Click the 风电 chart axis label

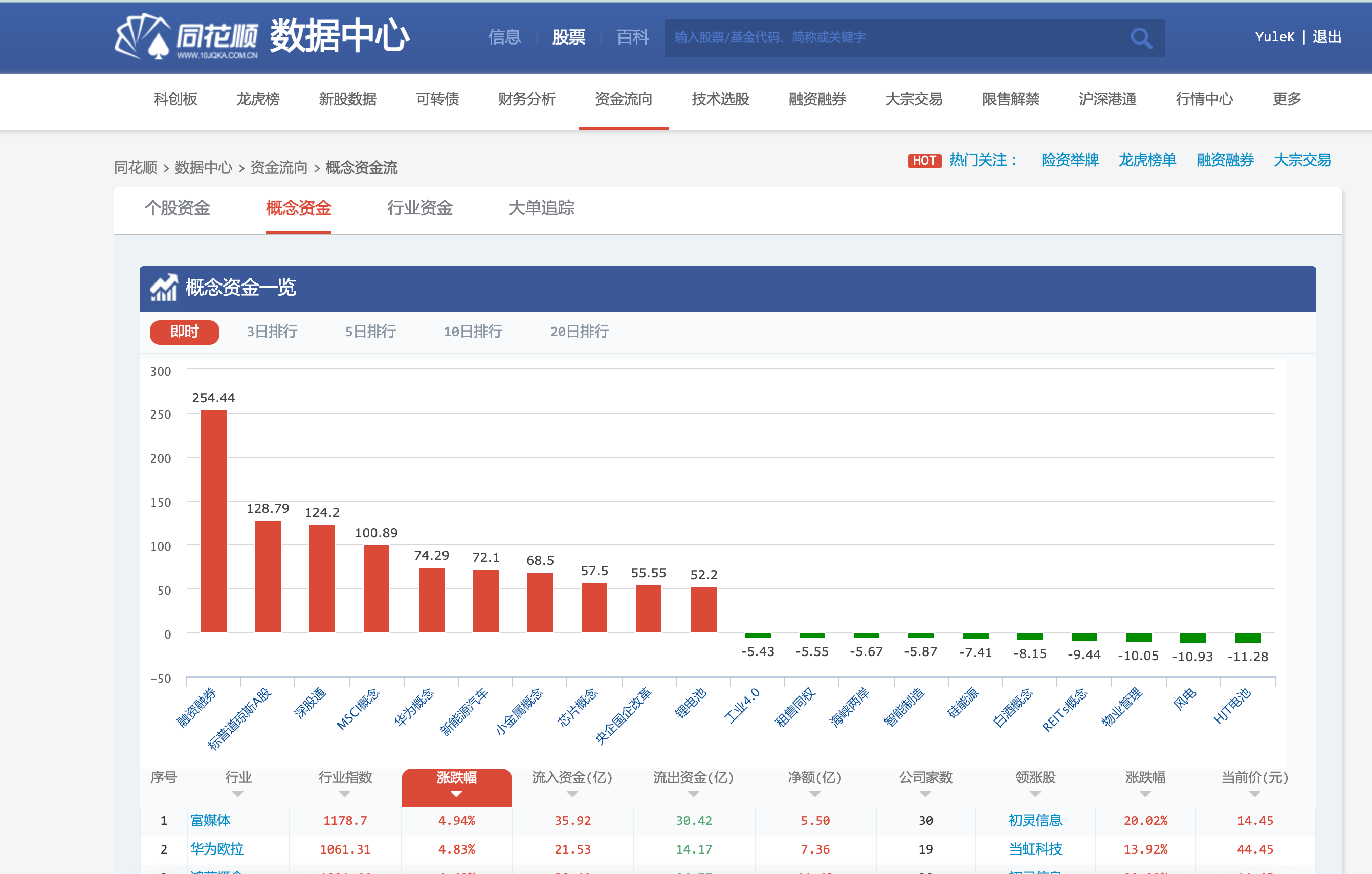[1185, 699]
